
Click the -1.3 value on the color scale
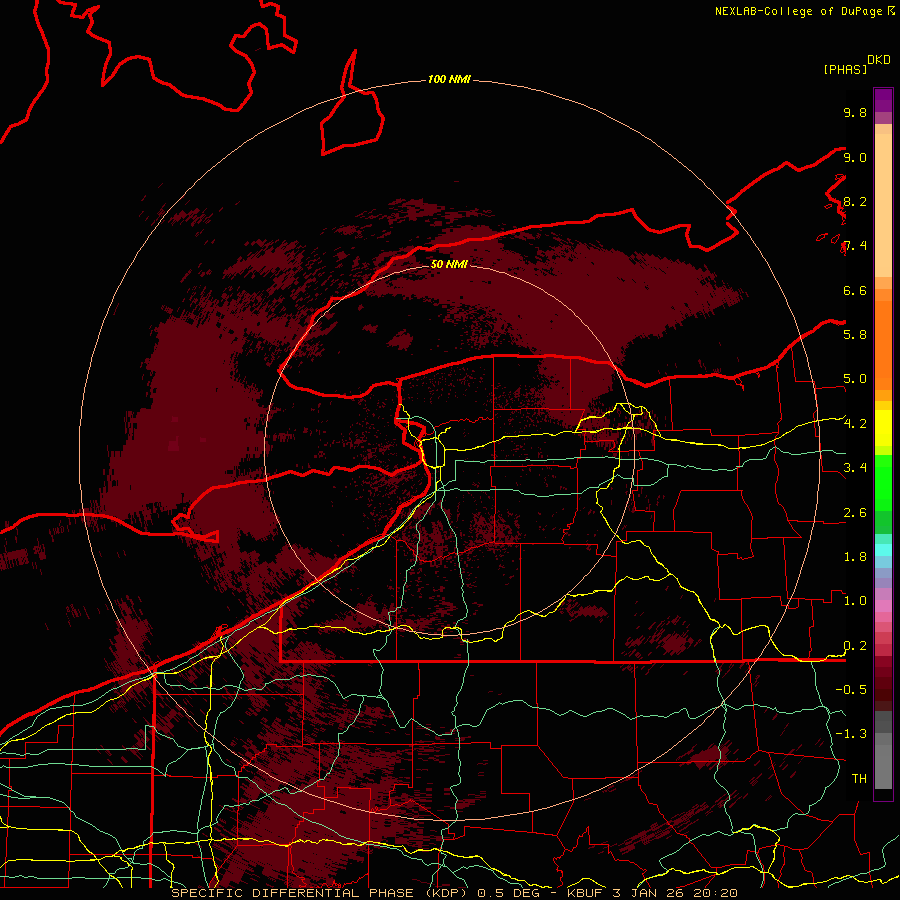pos(851,734)
